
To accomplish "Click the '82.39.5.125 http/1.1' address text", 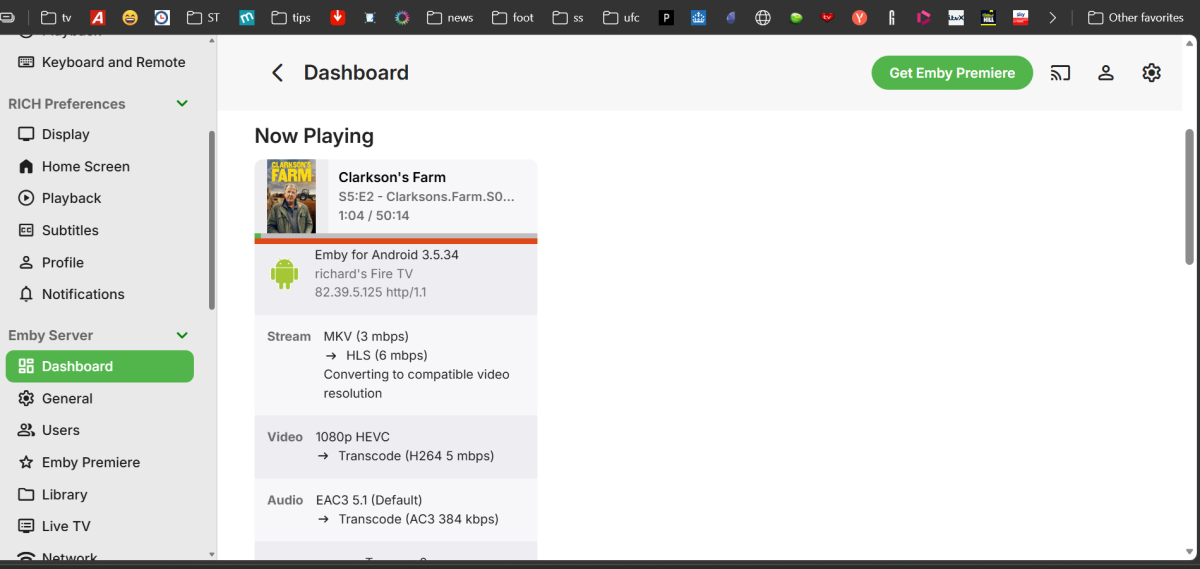I will click(371, 293).
